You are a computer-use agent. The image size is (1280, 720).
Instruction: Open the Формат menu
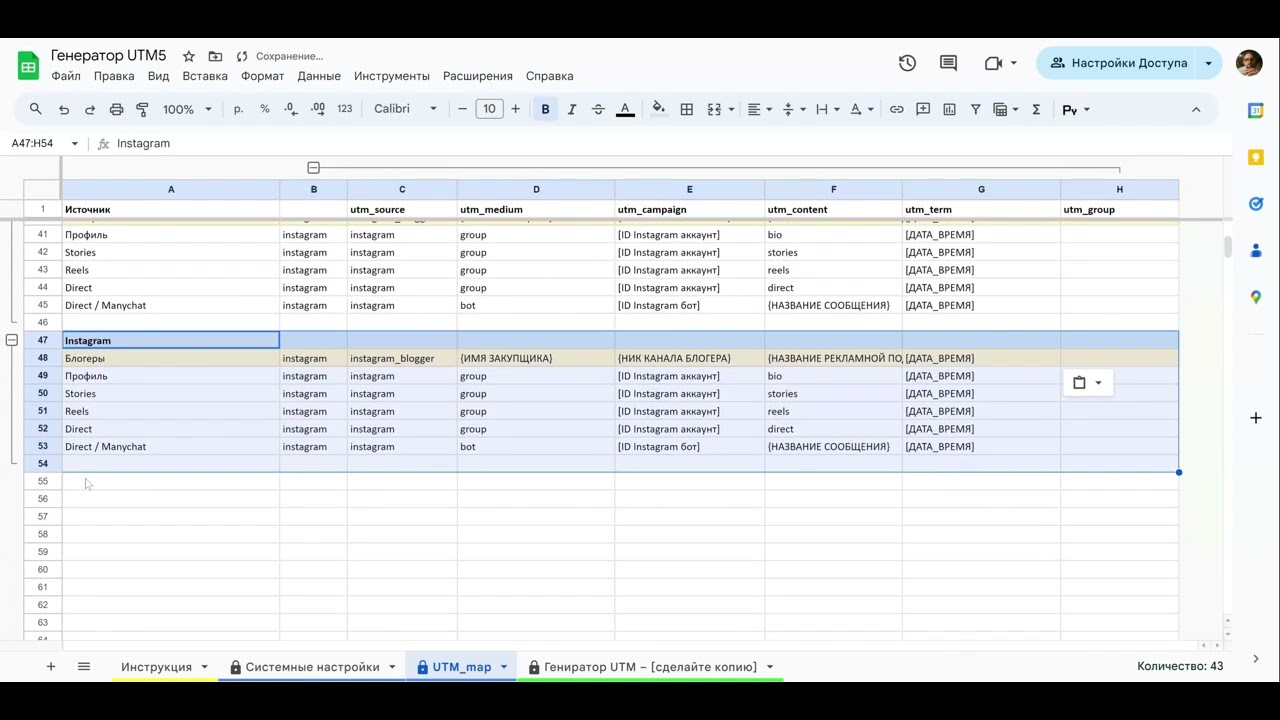pyautogui.click(x=263, y=76)
